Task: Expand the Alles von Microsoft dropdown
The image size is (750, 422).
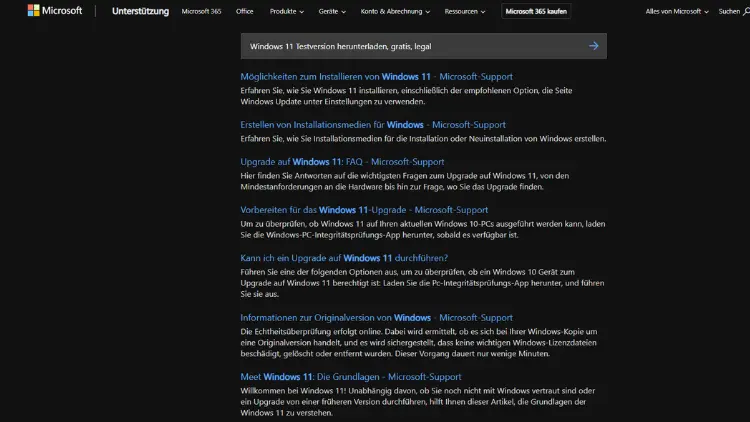Action: click(x=677, y=11)
